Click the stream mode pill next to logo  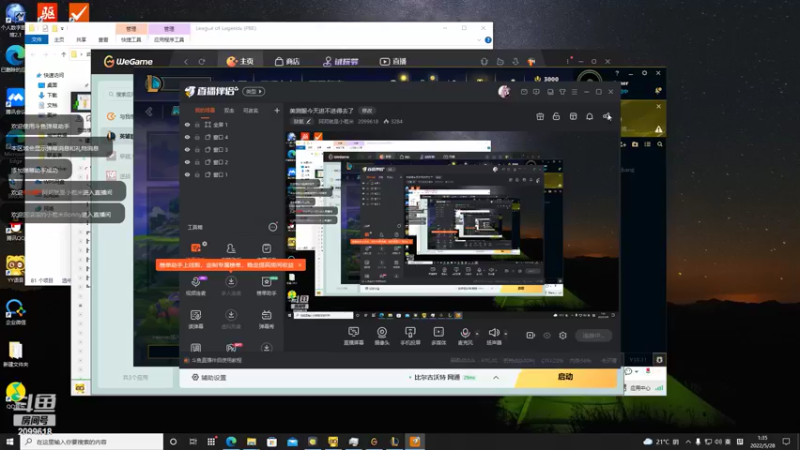click(254, 92)
